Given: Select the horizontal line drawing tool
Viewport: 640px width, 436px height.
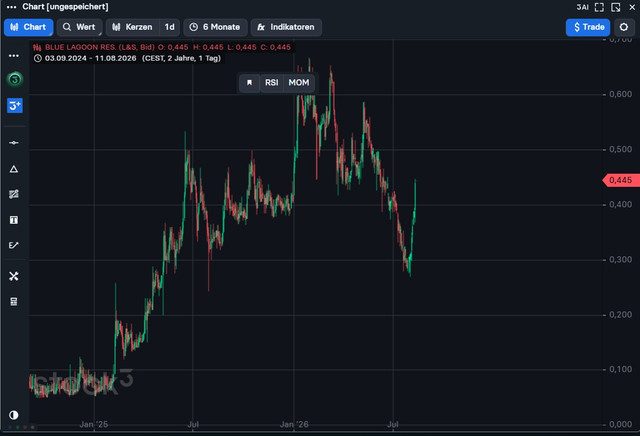Looking at the screenshot, I should (x=14, y=142).
